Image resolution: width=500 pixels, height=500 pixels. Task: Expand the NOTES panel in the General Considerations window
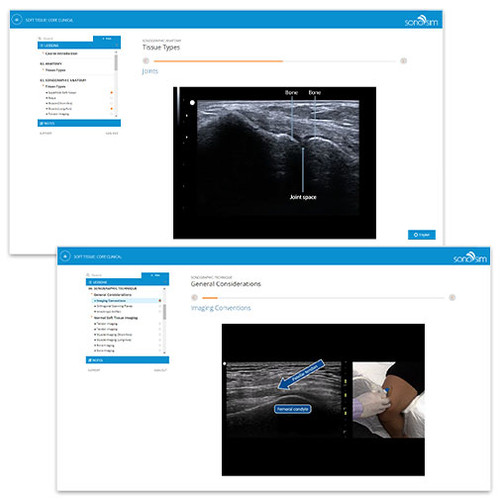(x=127, y=360)
